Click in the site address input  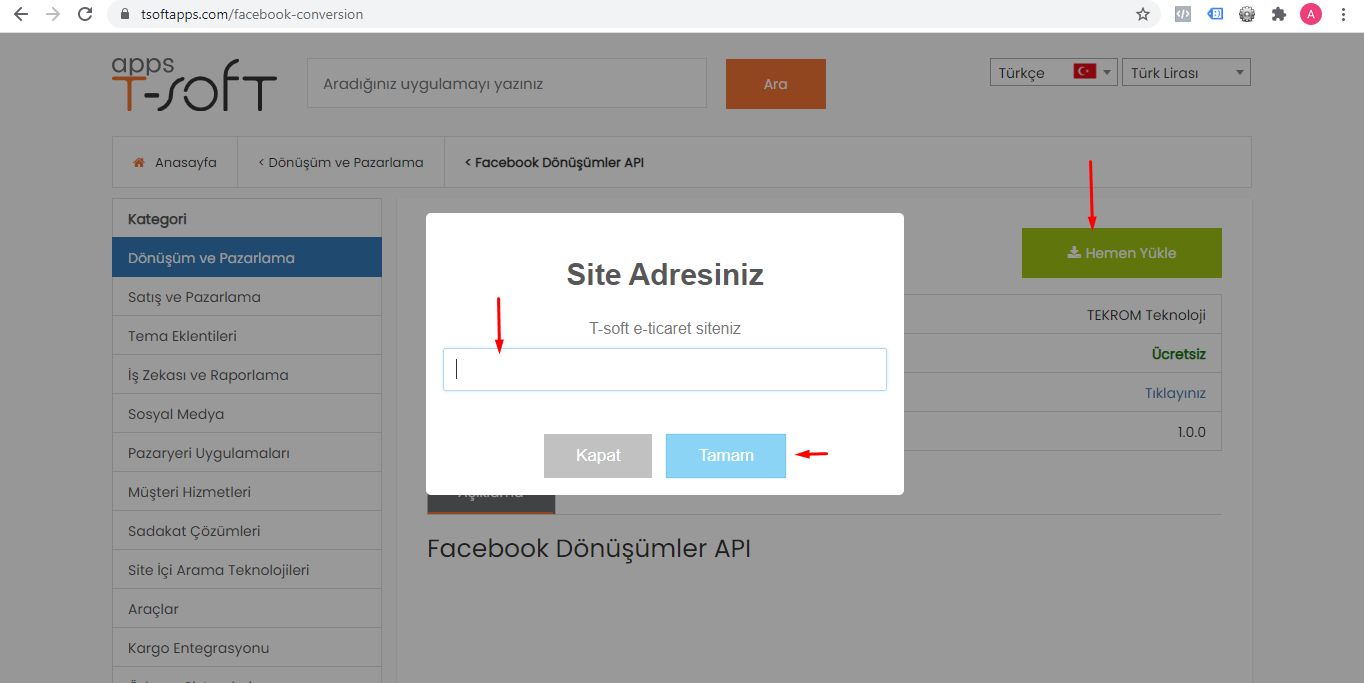pos(665,369)
